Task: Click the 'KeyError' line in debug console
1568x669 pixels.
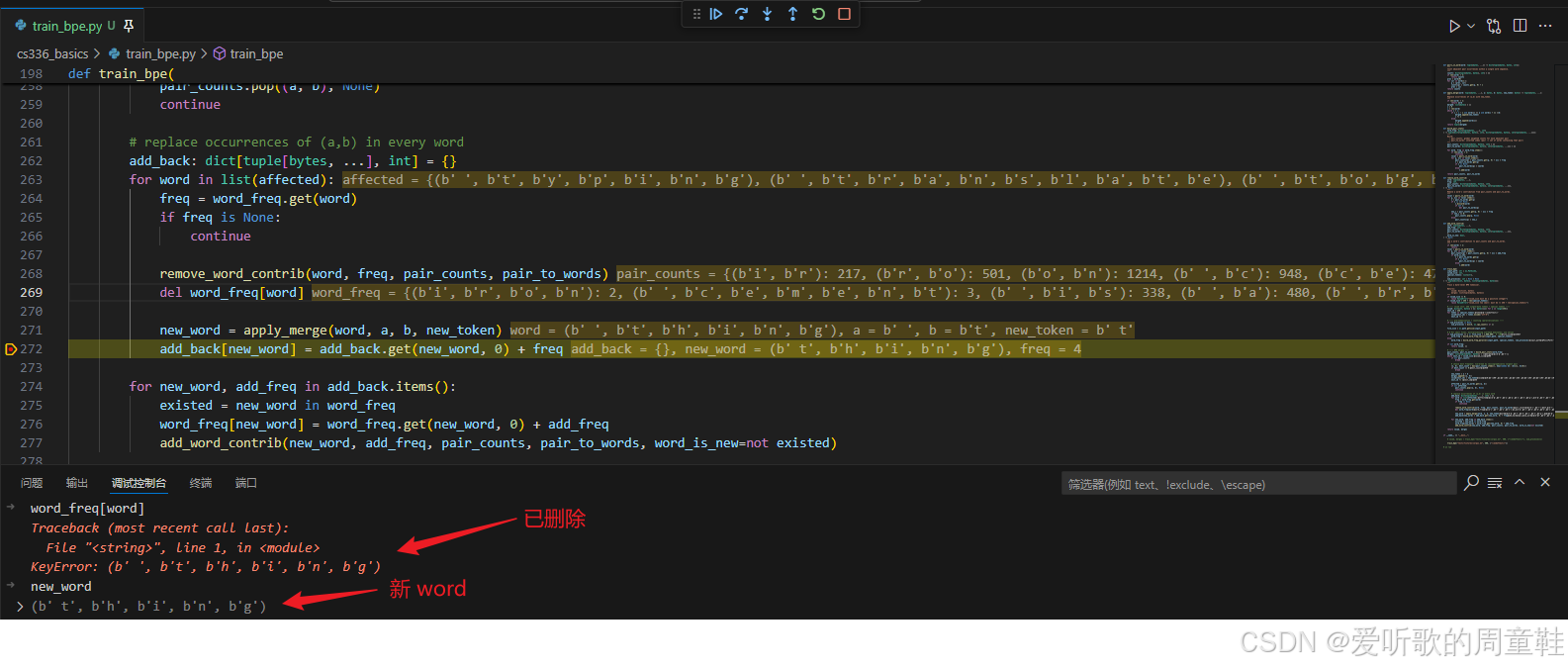Action: coord(205,567)
